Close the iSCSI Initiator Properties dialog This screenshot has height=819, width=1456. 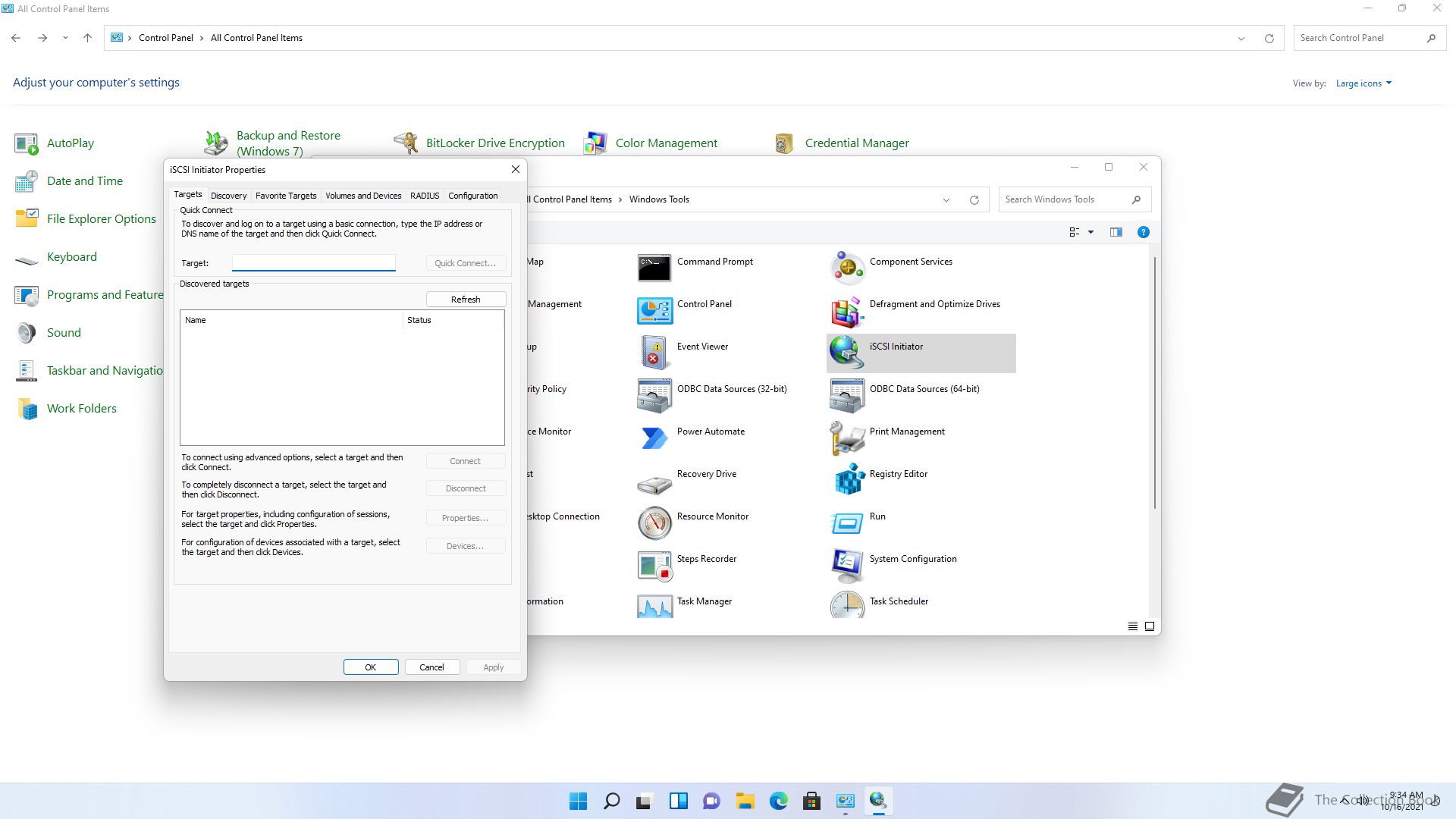pyautogui.click(x=516, y=170)
